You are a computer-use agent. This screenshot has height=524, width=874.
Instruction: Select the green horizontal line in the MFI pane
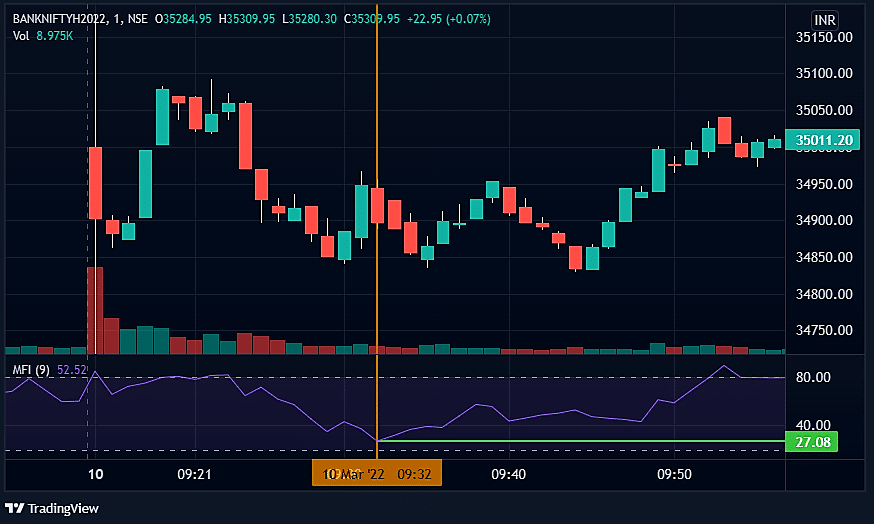point(600,441)
